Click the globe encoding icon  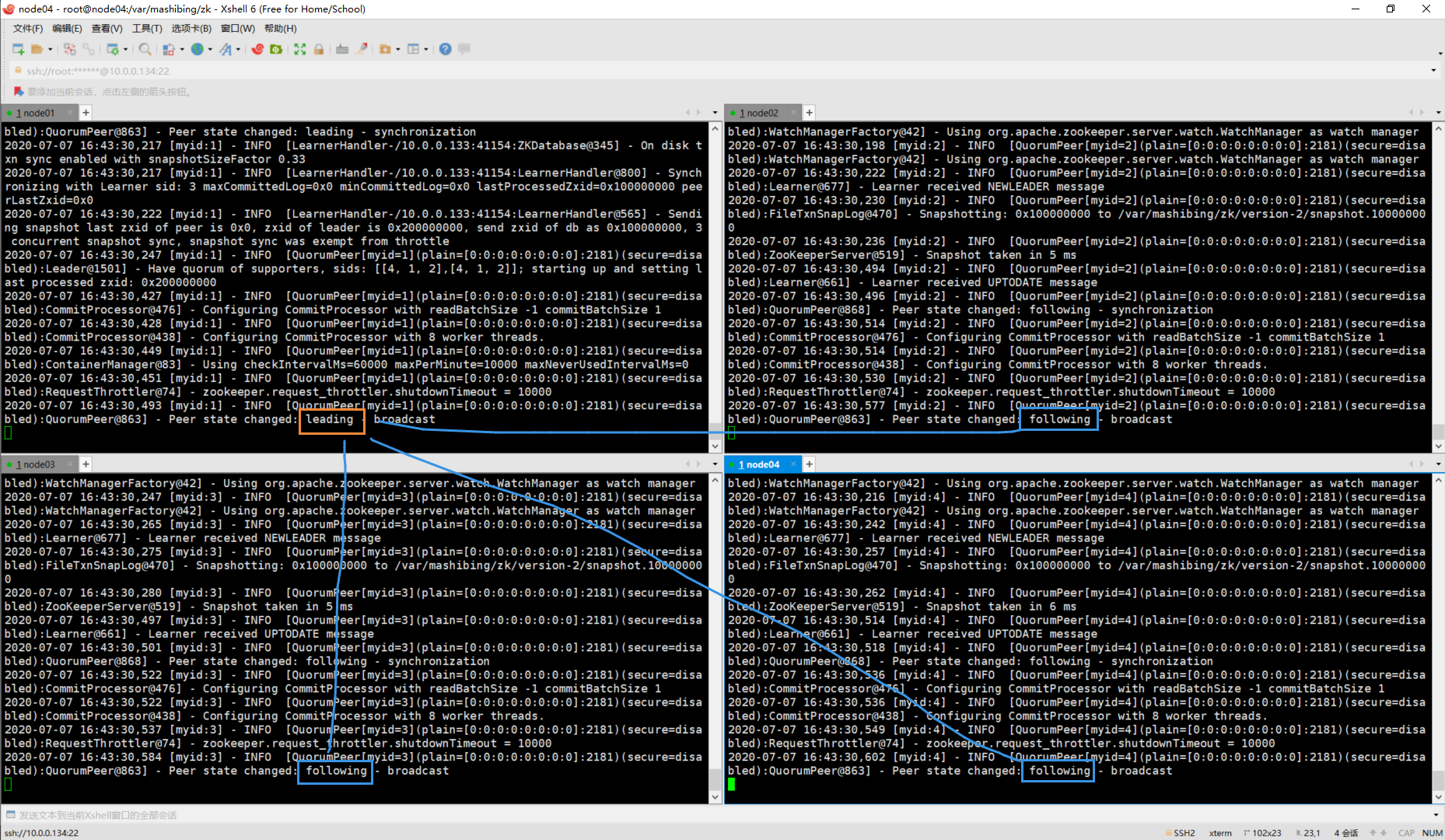click(198, 49)
